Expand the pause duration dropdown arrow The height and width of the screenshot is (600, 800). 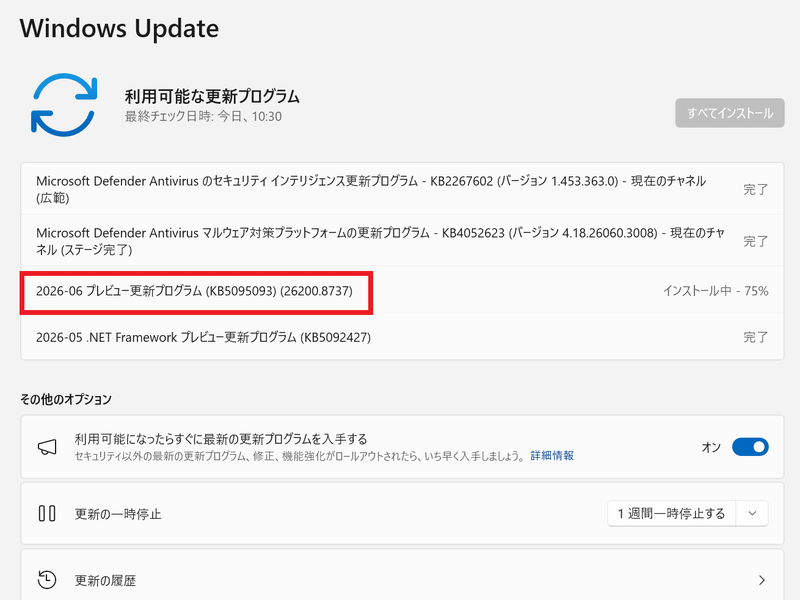point(752,513)
